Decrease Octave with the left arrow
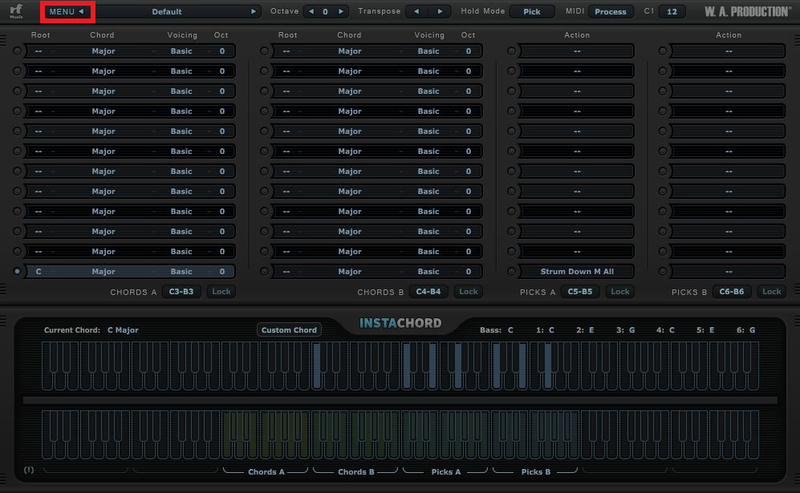Viewport: 800px width, 493px height. 311,12
